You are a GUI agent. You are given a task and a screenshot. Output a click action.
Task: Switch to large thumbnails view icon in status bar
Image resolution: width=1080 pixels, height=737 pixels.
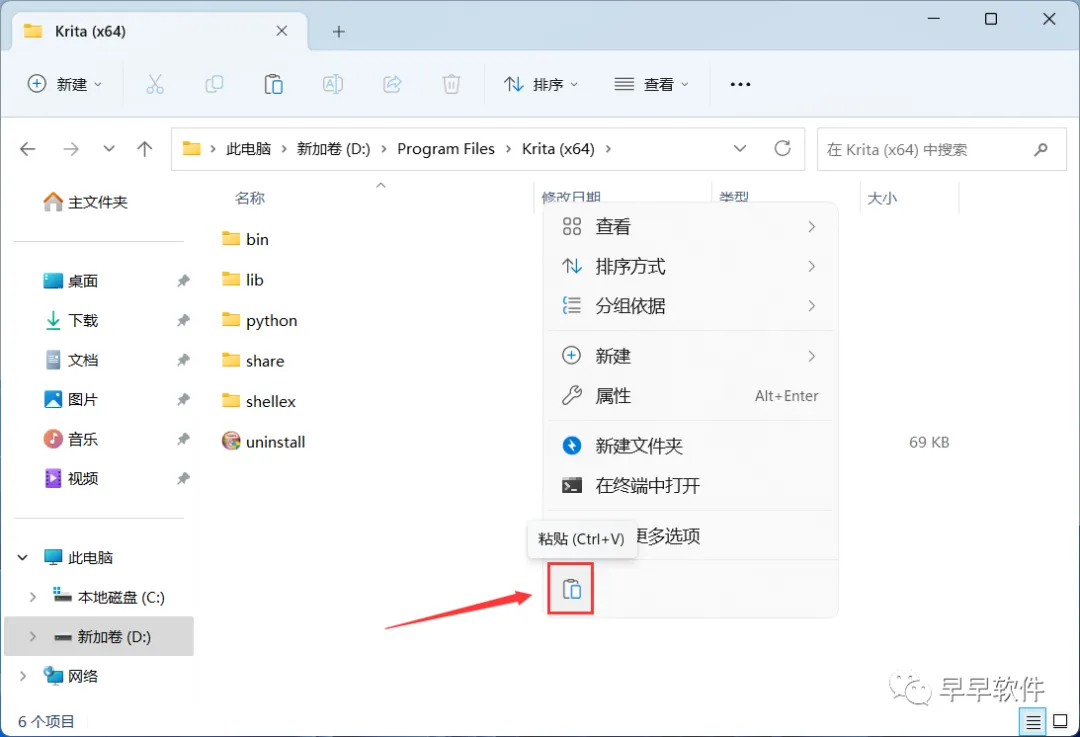[x=1061, y=722]
